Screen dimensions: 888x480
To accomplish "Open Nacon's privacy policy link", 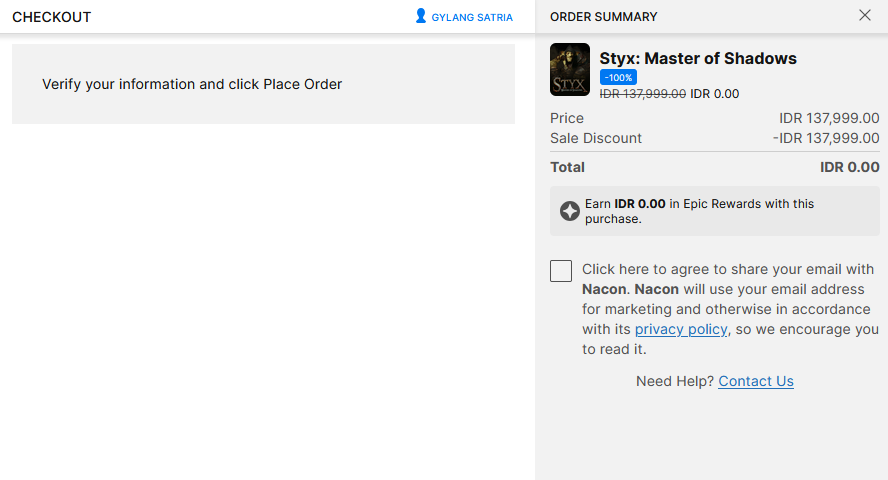I will pos(681,329).
